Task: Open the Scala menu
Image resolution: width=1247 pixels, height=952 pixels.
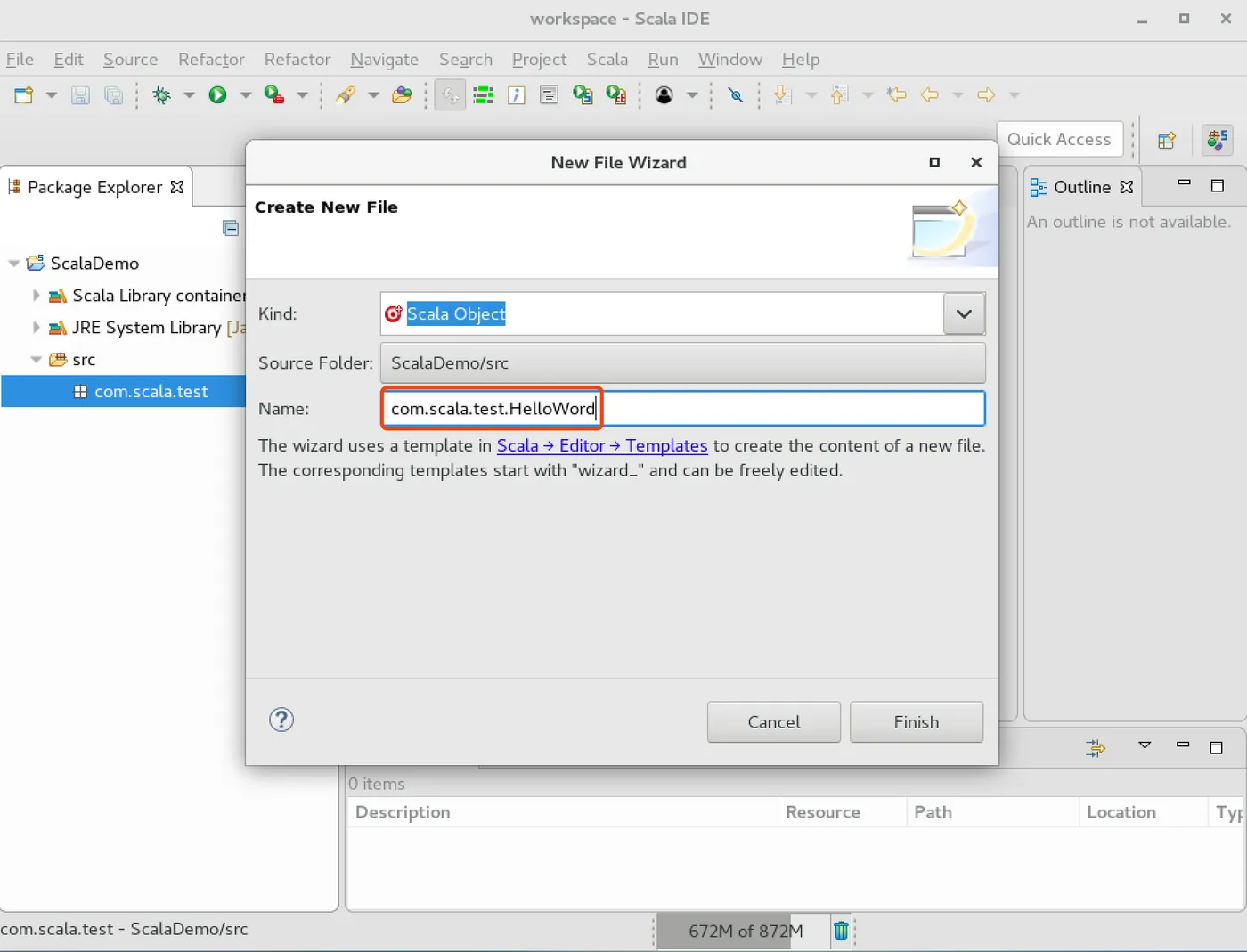Action: (607, 60)
